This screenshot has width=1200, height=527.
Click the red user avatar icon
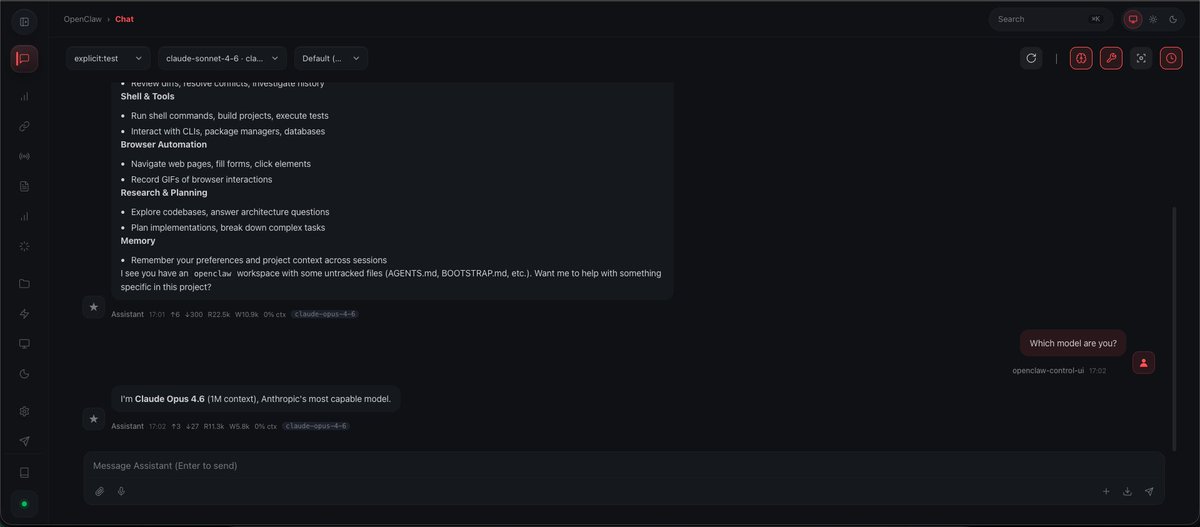pyautogui.click(x=1144, y=363)
